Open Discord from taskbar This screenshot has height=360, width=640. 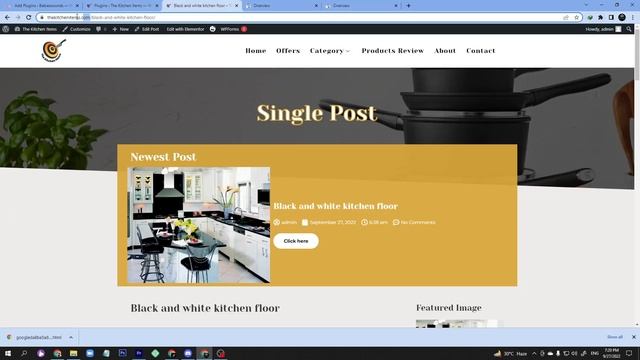188,353
